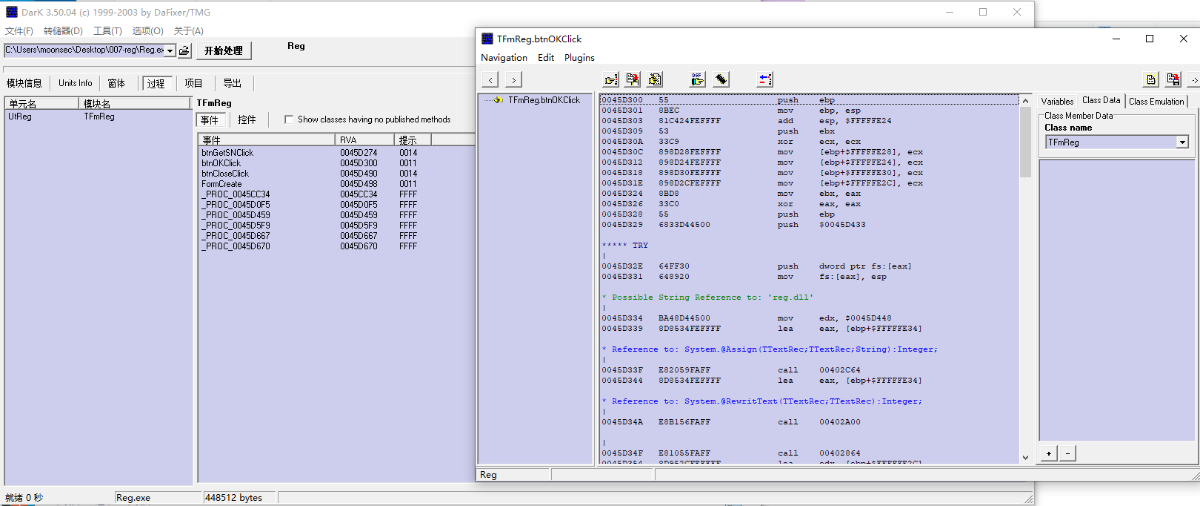
Task: Expand the file path combo box
Action: point(170,50)
